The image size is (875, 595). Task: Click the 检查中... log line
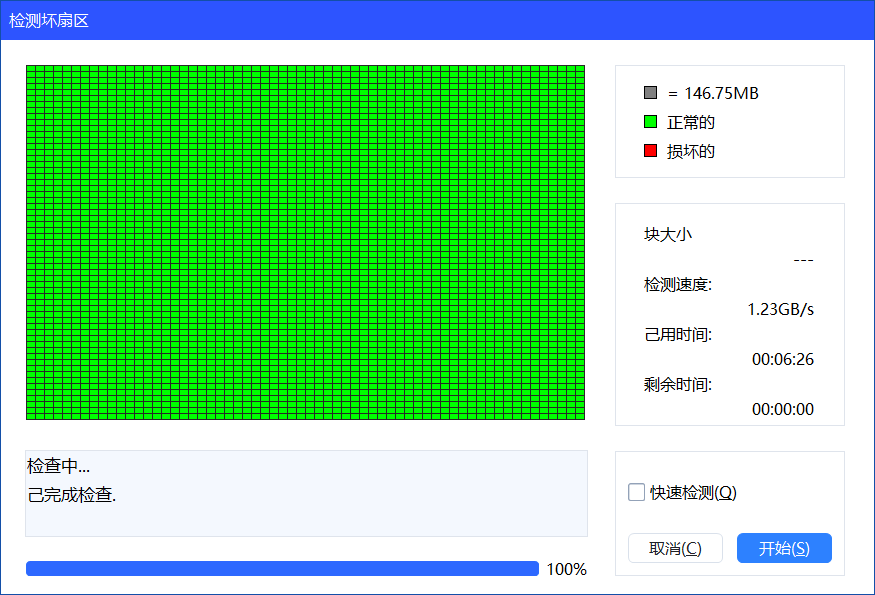point(59,466)
